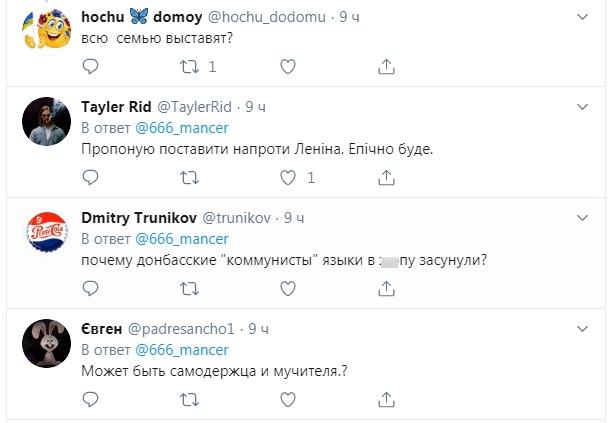The width and height of the screenshot is (613, 423).
Task: Like the tweet by hochu domoy
Action: (287, 66)
